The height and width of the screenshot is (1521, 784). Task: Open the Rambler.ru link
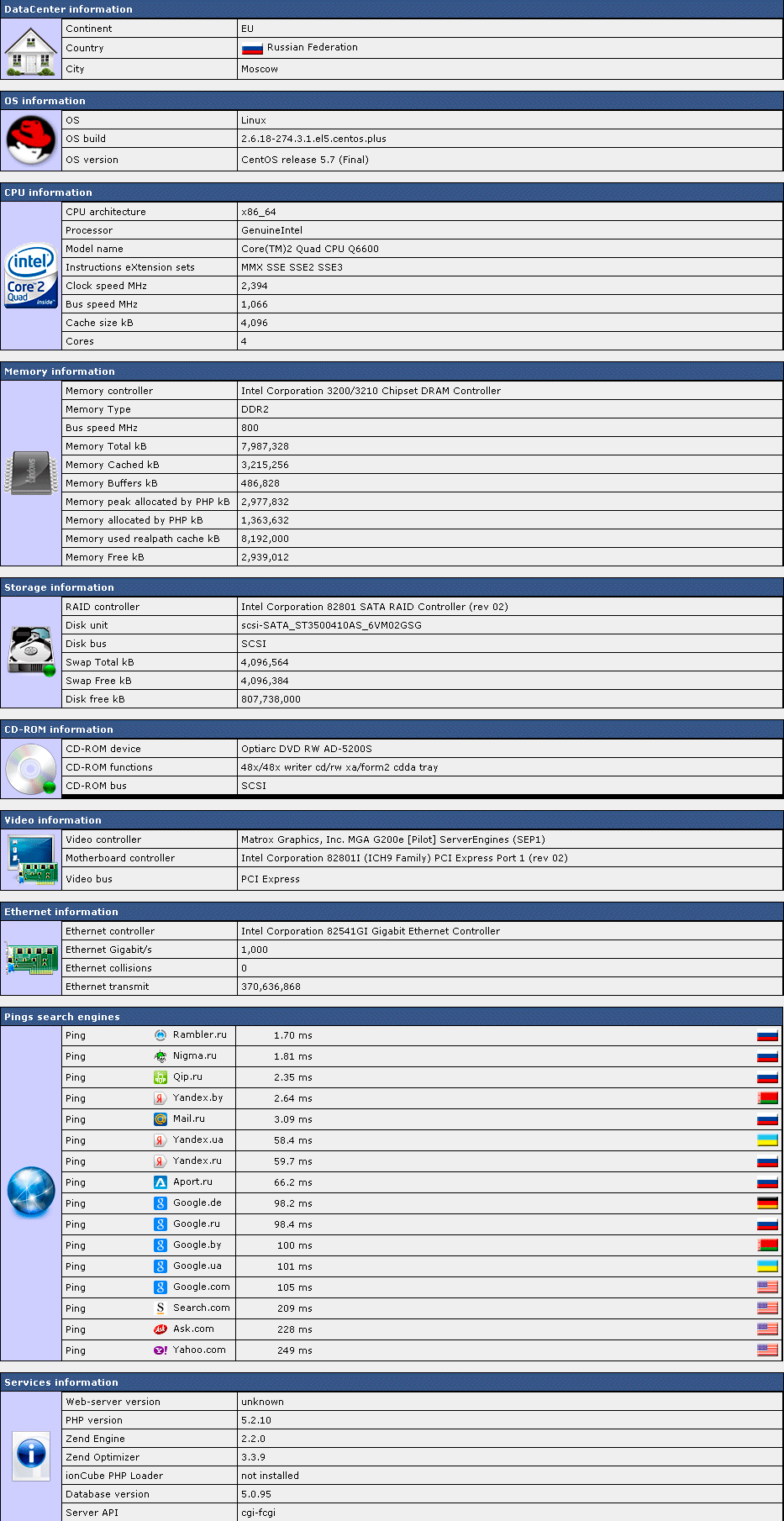(x=200, y=1035)
